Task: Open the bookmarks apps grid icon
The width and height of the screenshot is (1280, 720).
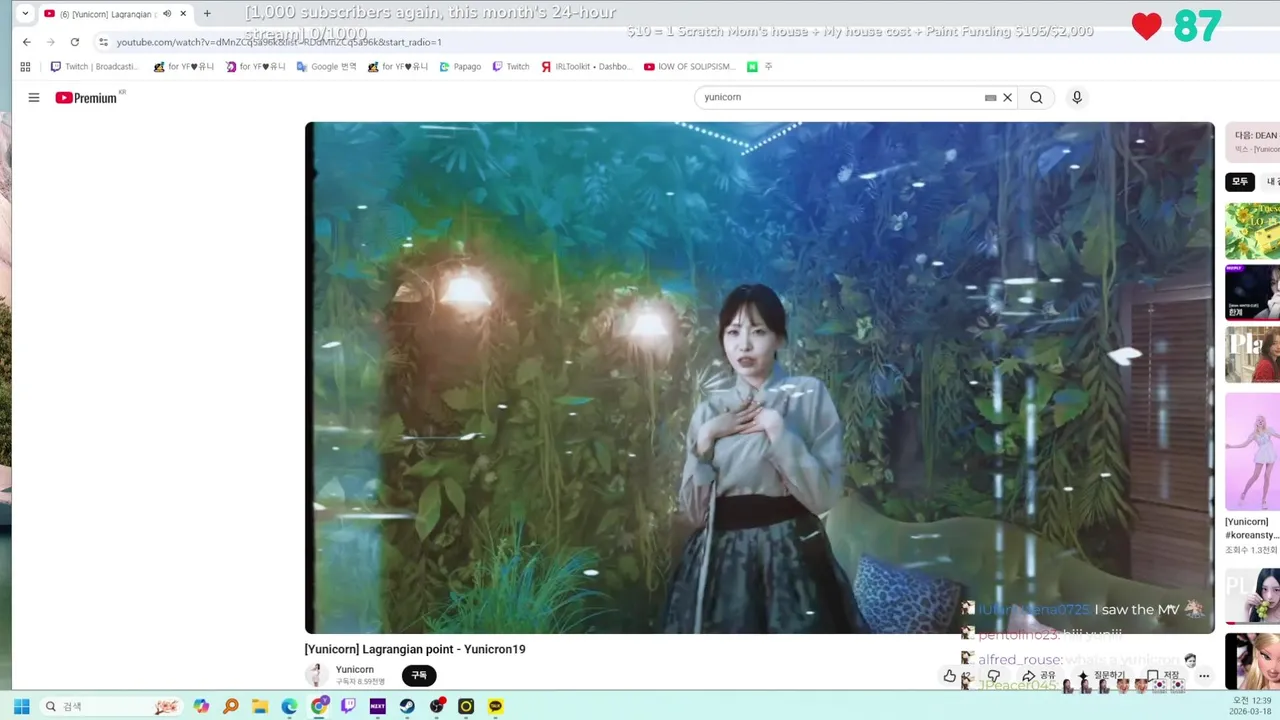Action: pyautogui.click(x=27, y=67)
